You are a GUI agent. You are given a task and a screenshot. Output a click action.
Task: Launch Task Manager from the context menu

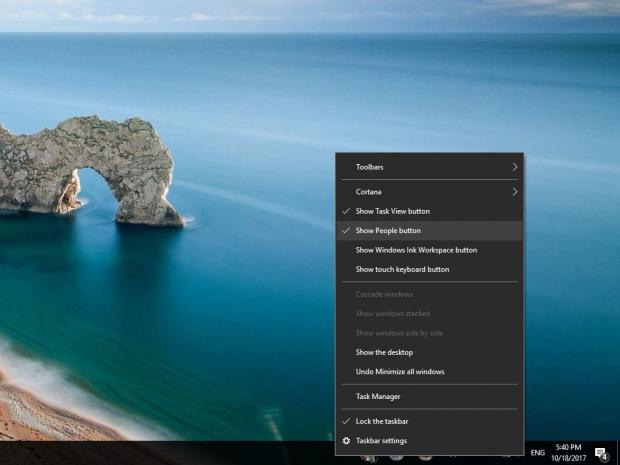click(x=378, y=396)
